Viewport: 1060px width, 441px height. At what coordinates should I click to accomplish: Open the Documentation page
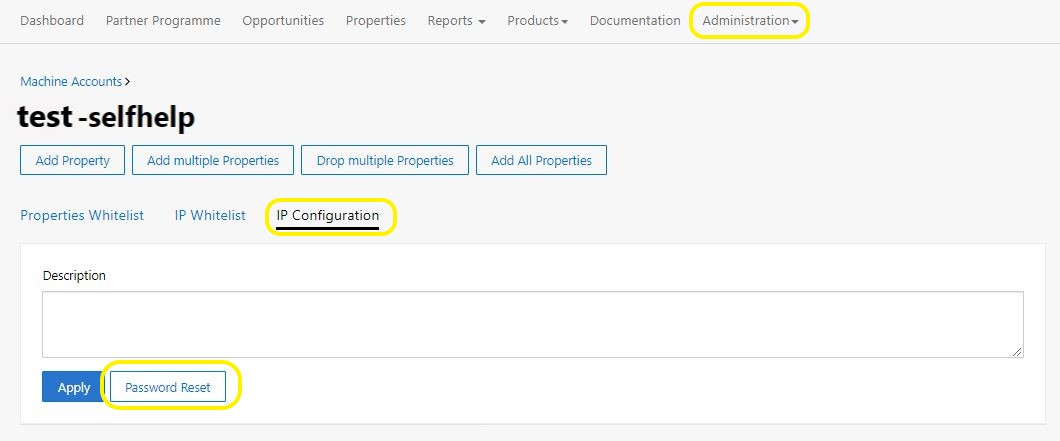click(x=635, y=20)
